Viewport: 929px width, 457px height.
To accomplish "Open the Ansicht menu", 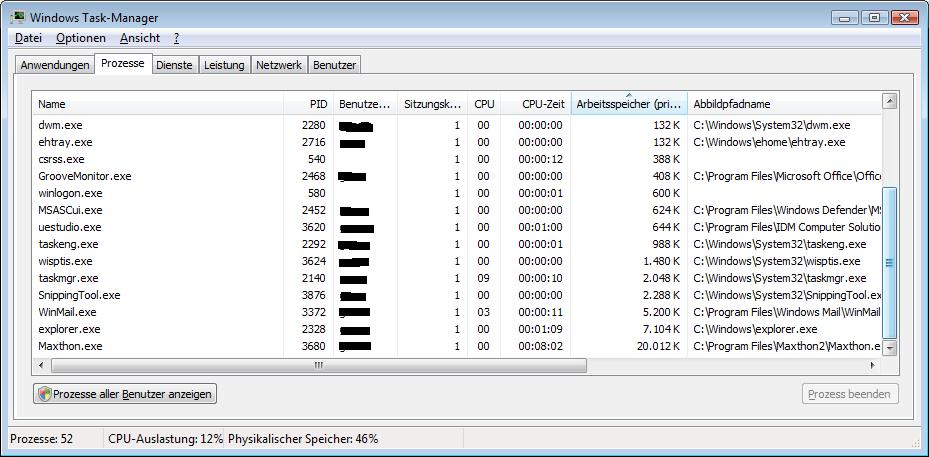I will [140, 38].
